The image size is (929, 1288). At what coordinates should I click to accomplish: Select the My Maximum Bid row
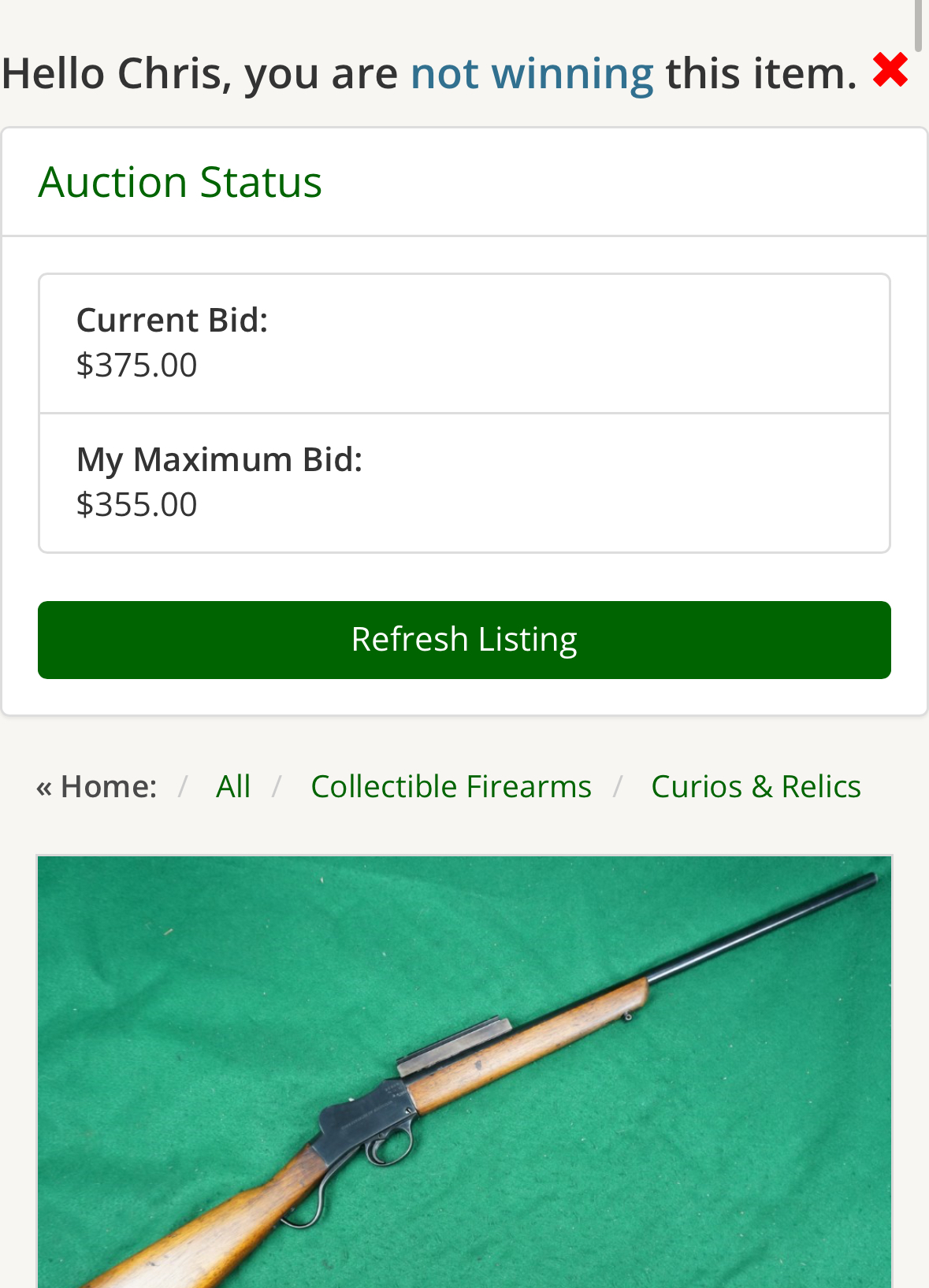464,483
